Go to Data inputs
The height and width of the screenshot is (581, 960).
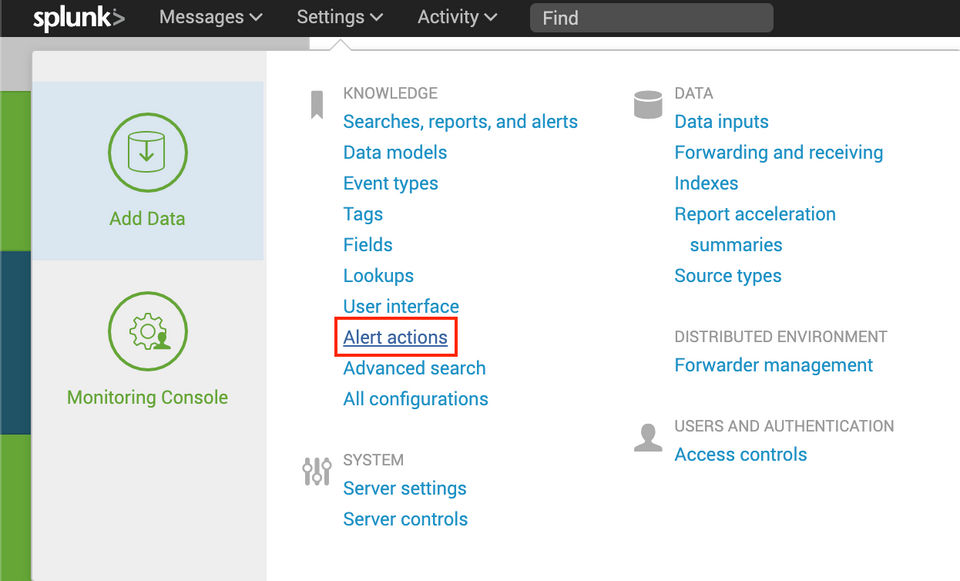(x=721, y=122)
